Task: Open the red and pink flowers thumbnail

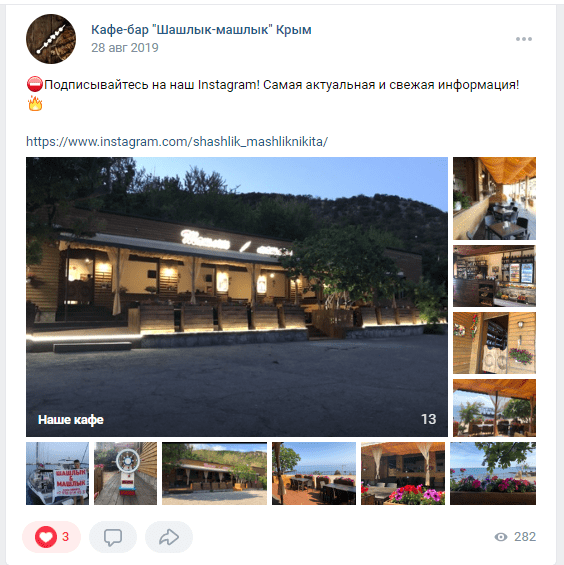Action: pos(403,473)
